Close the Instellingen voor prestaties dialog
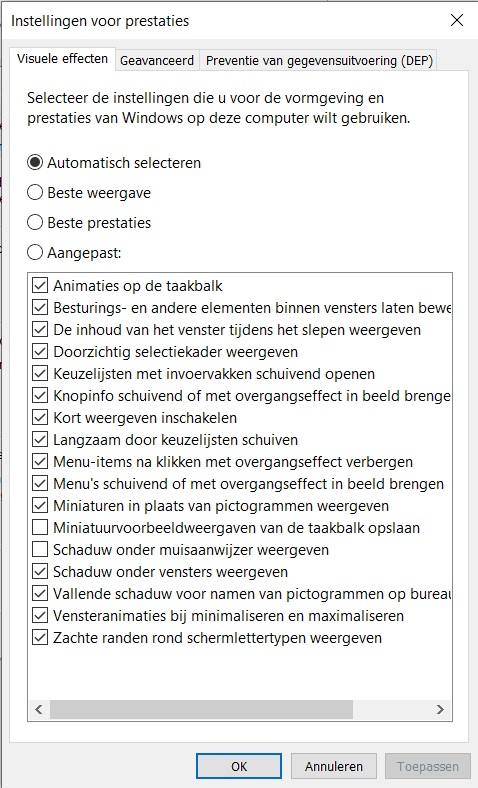478x788 pixels. [457, 20]
